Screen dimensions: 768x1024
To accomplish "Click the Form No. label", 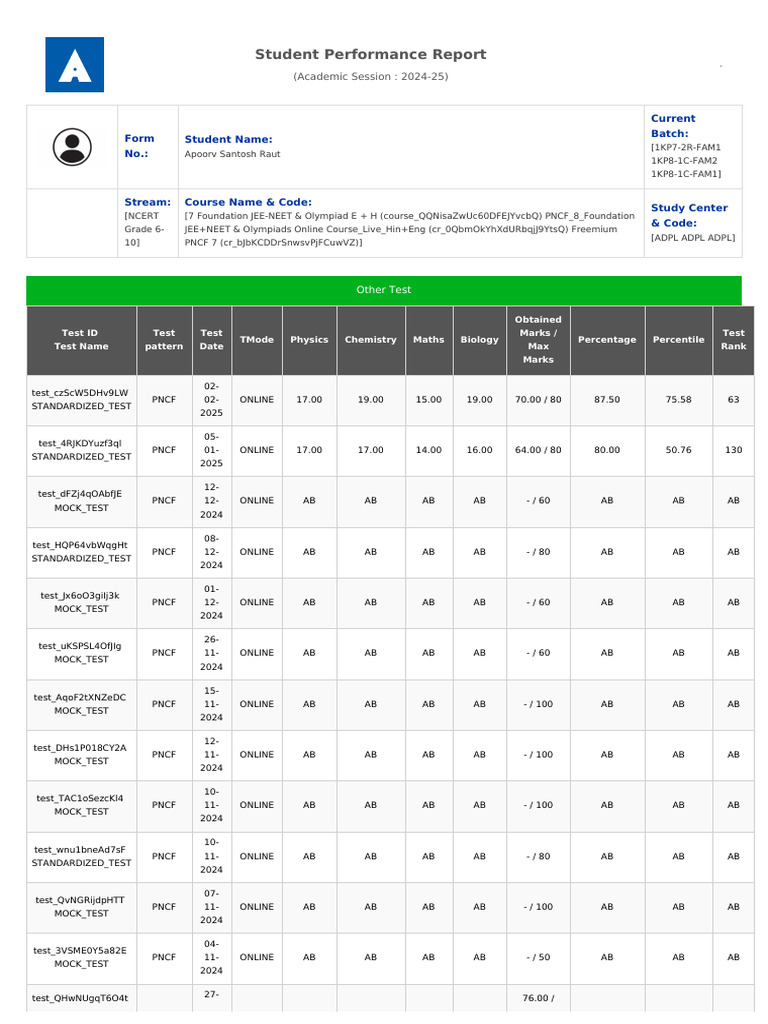I will pos(139,146).
